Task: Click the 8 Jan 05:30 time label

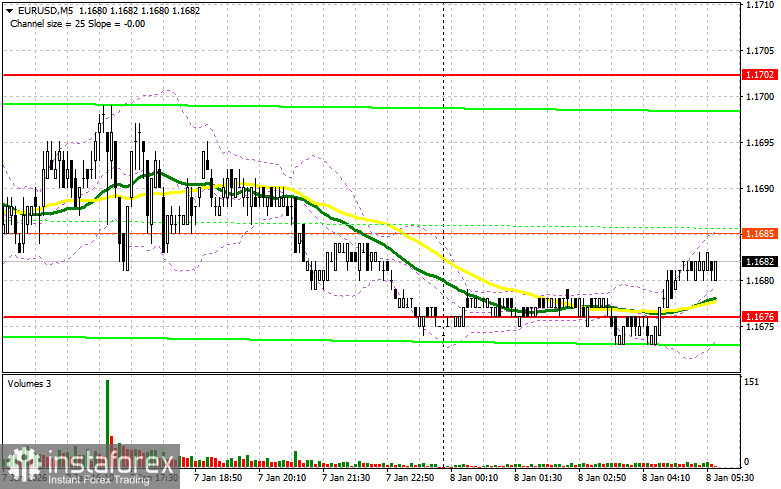Action: (x=730, y=478)
